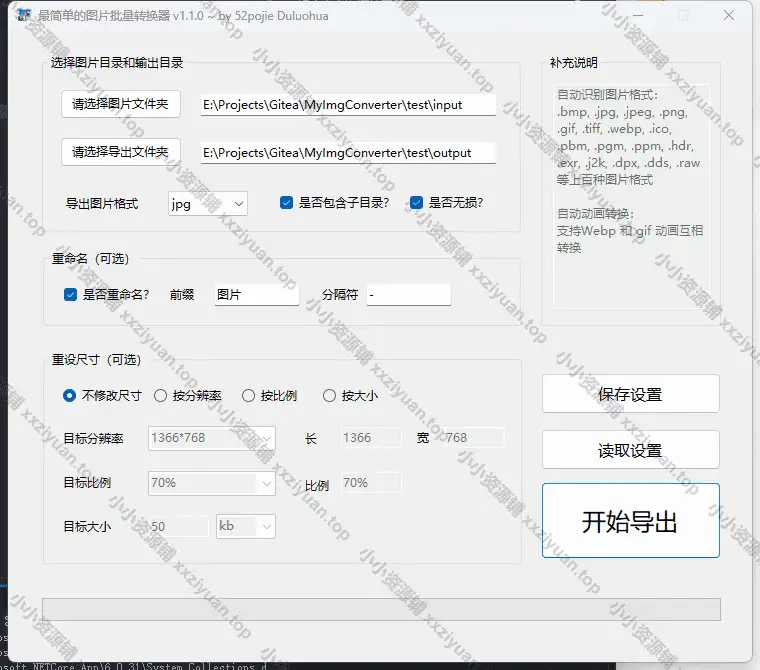Image resolution: width=760 pixels, height=670 pixels.
Task: Uncheck the 是否无损 checkbox
Action: pyautogui.click(x=416, y=203)
